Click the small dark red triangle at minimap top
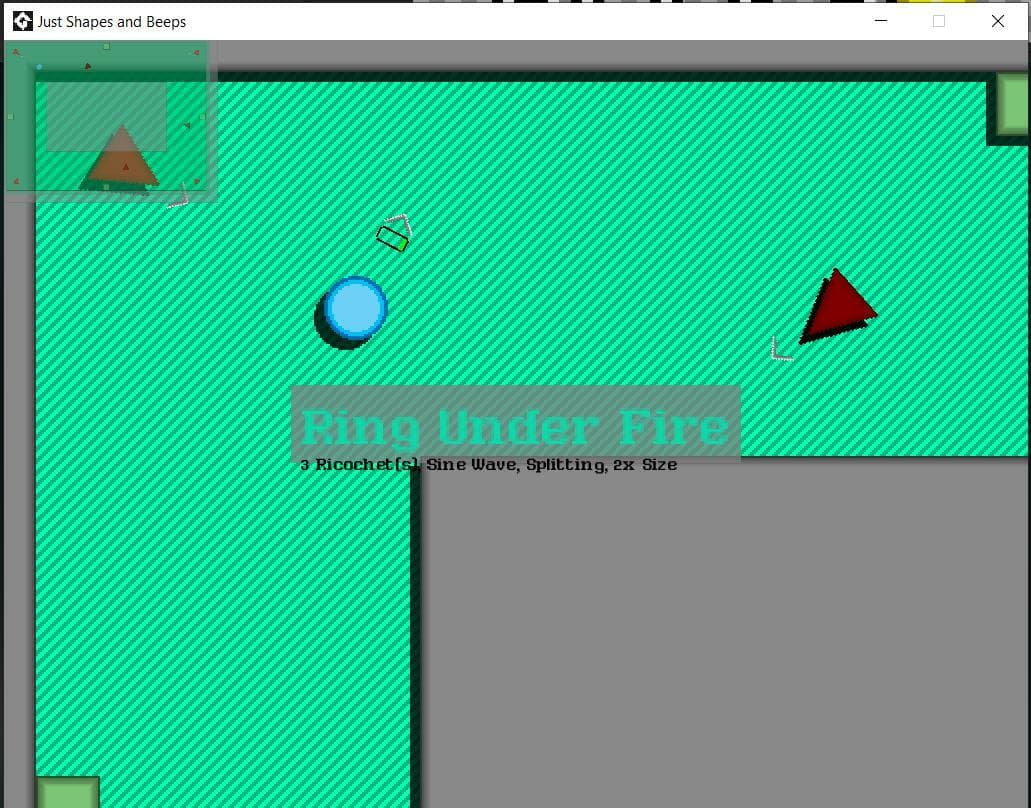This screenshot has width=1031, height=808. 87,66
